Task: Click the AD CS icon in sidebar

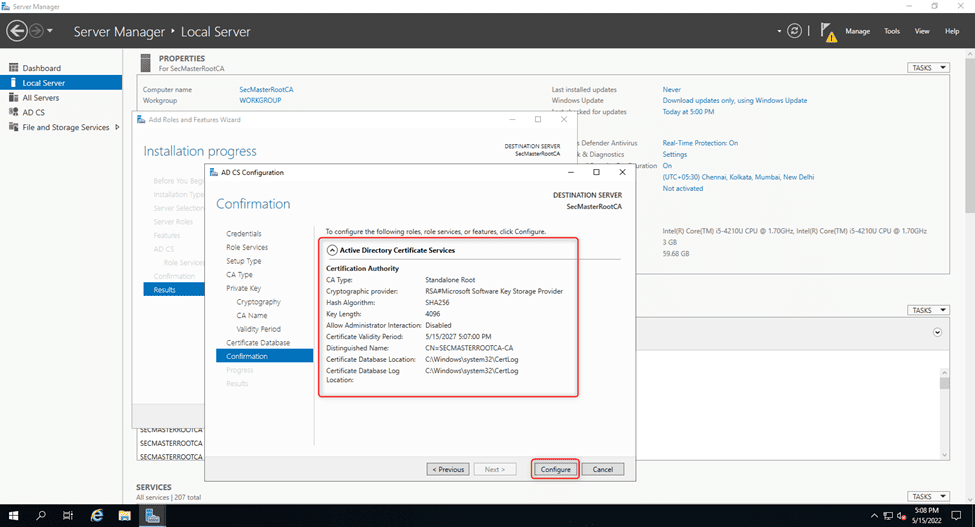Action: 13,112
